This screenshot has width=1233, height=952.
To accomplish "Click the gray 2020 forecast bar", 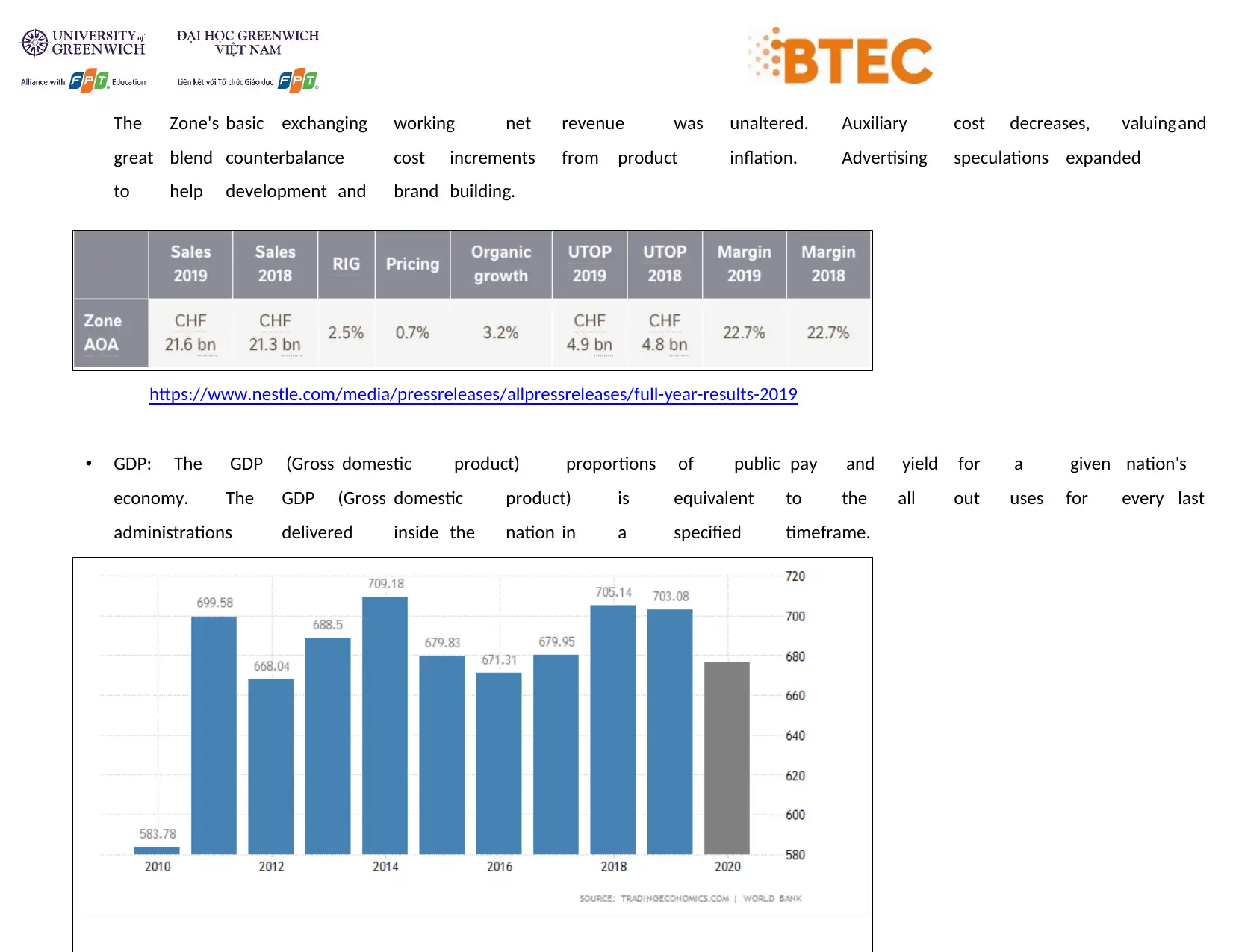I will click(x=727, y=758).
